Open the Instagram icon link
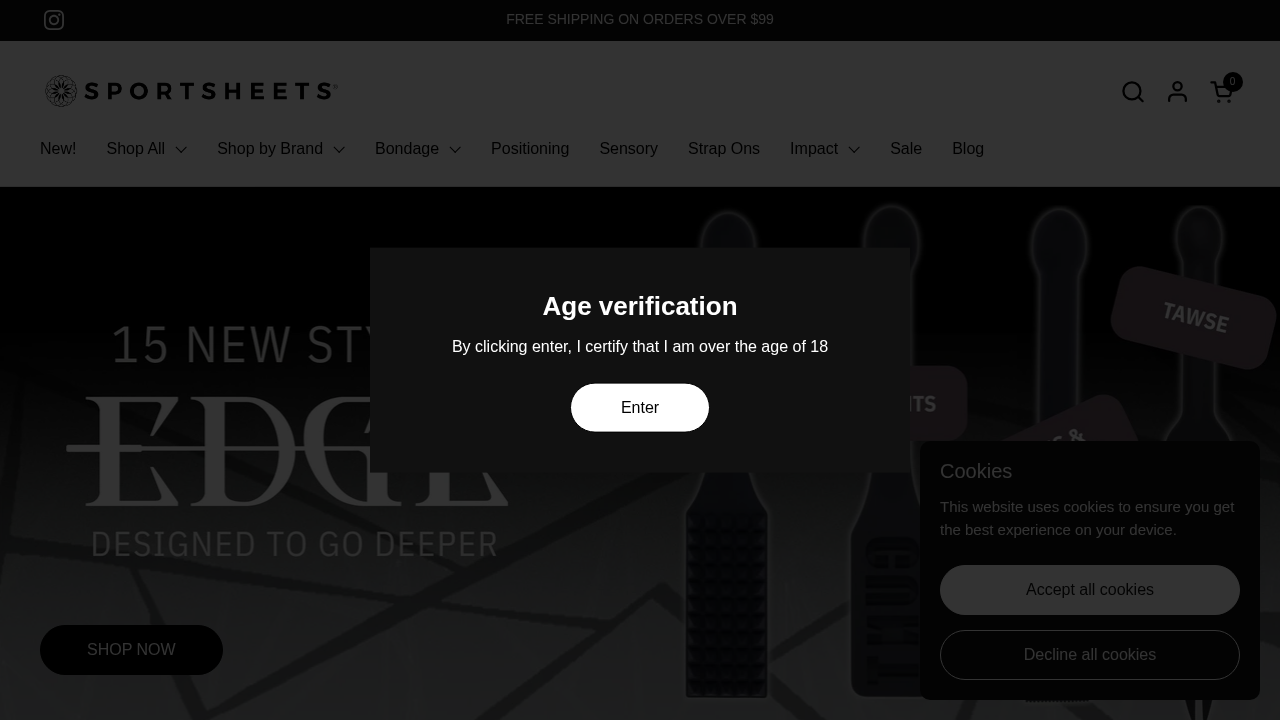This screenshot has width=1280, height=720. click(54, 20)
